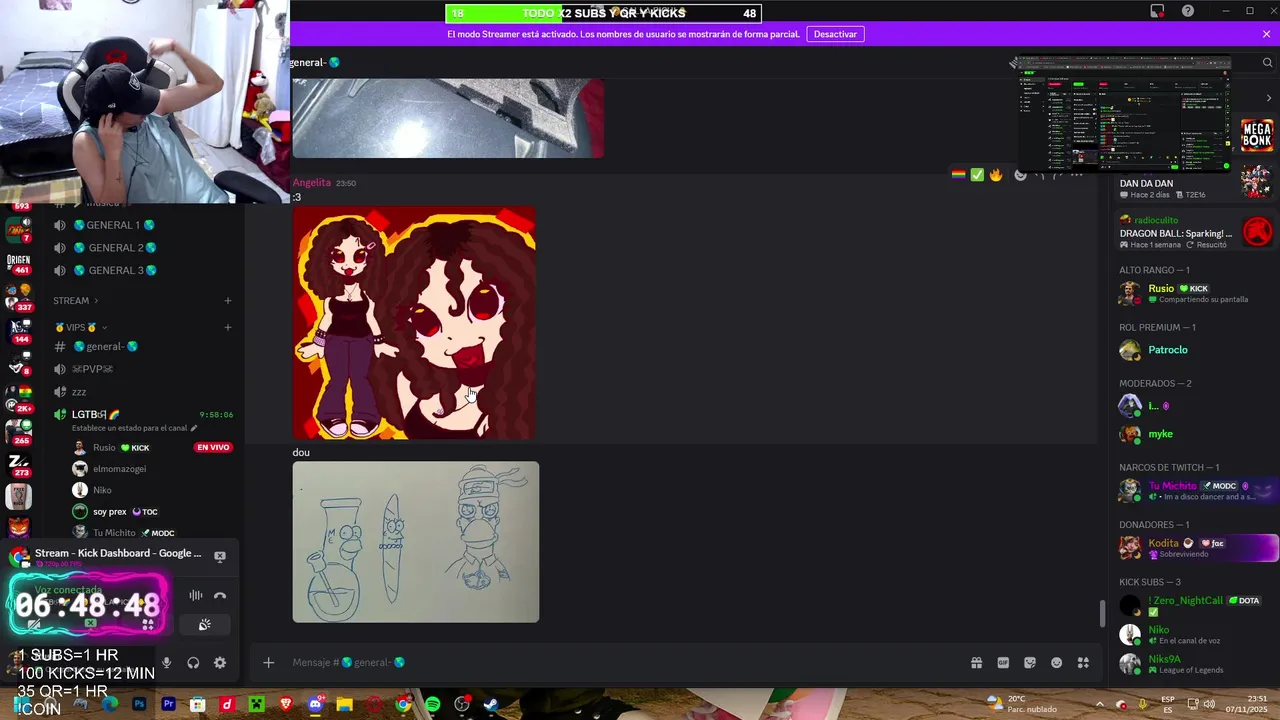Show hidden system tray icons
1280x720 pixels.
point(1099,704)
